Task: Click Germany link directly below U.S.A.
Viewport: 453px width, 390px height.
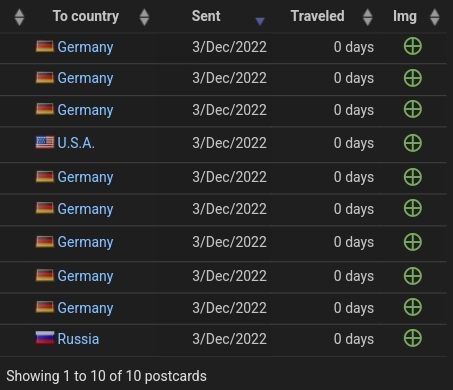Action: [85, 177]
